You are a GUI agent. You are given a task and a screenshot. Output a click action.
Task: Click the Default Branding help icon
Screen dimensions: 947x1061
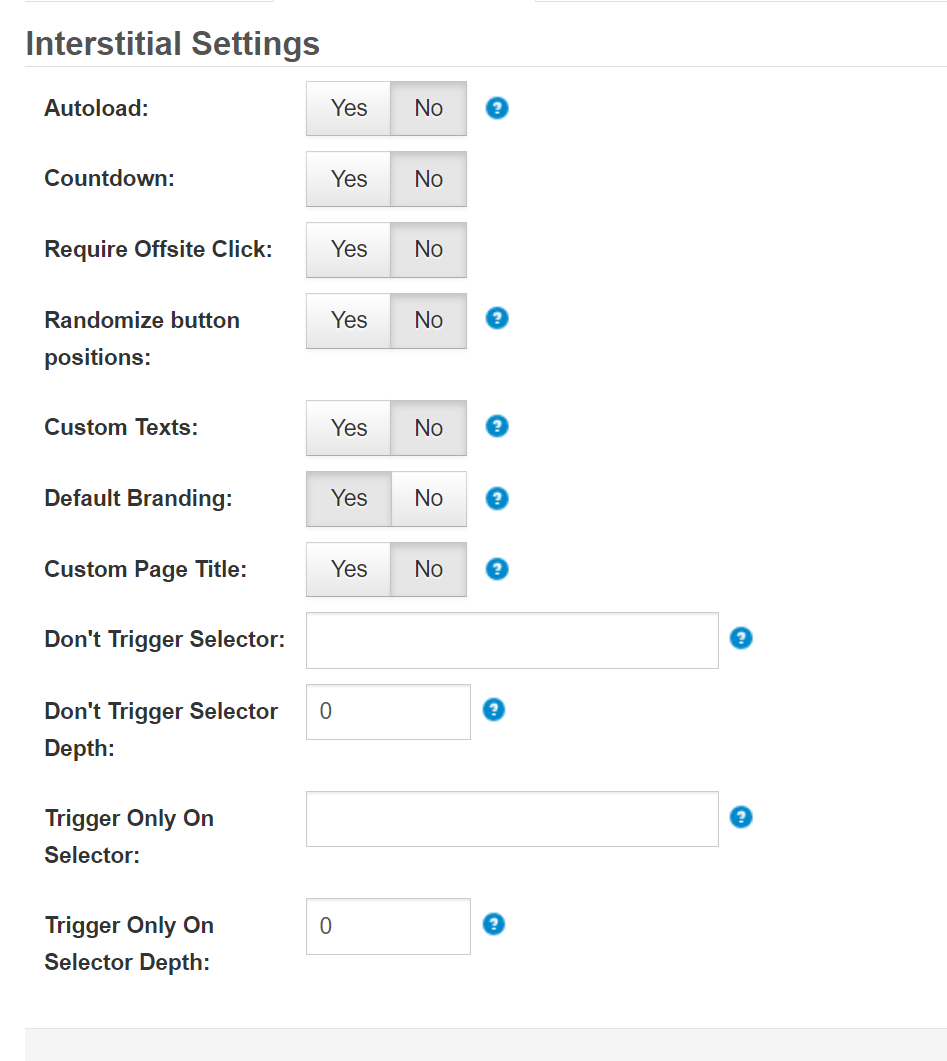click(x=497, y=498)
